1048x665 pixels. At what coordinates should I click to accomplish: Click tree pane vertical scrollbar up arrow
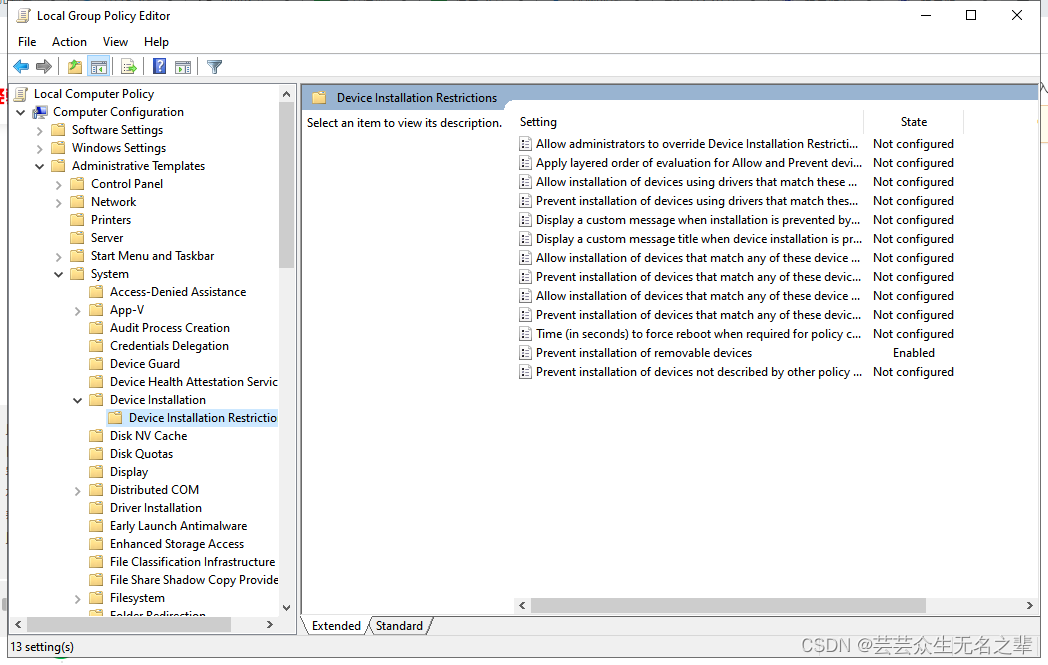coord(287,95)
